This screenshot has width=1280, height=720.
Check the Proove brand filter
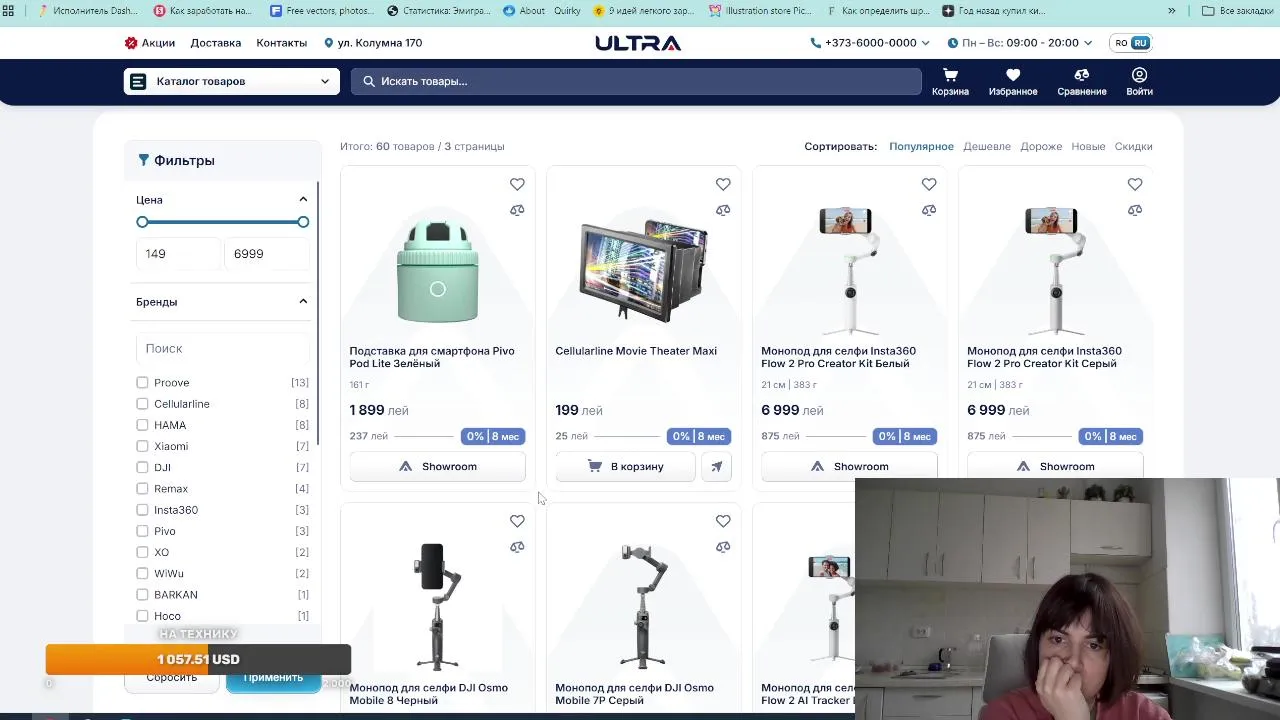click(142, 383)
